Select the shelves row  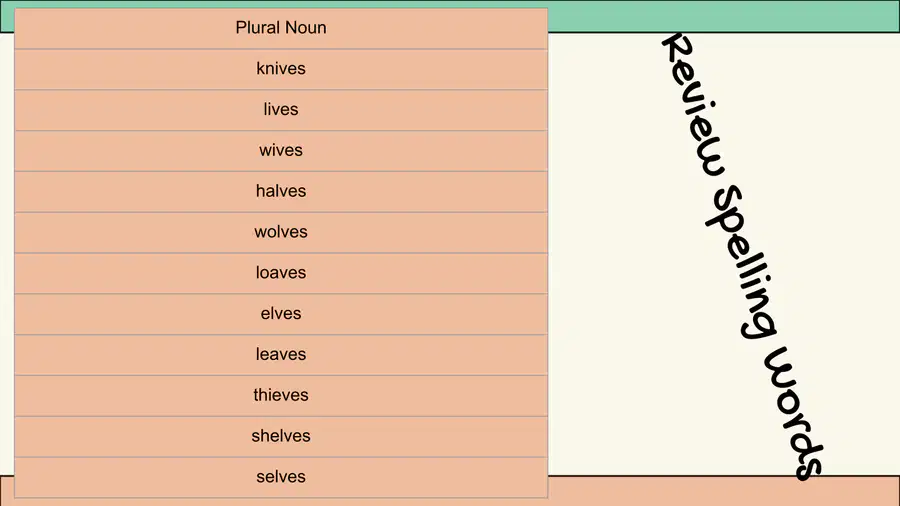pos(281,436)
